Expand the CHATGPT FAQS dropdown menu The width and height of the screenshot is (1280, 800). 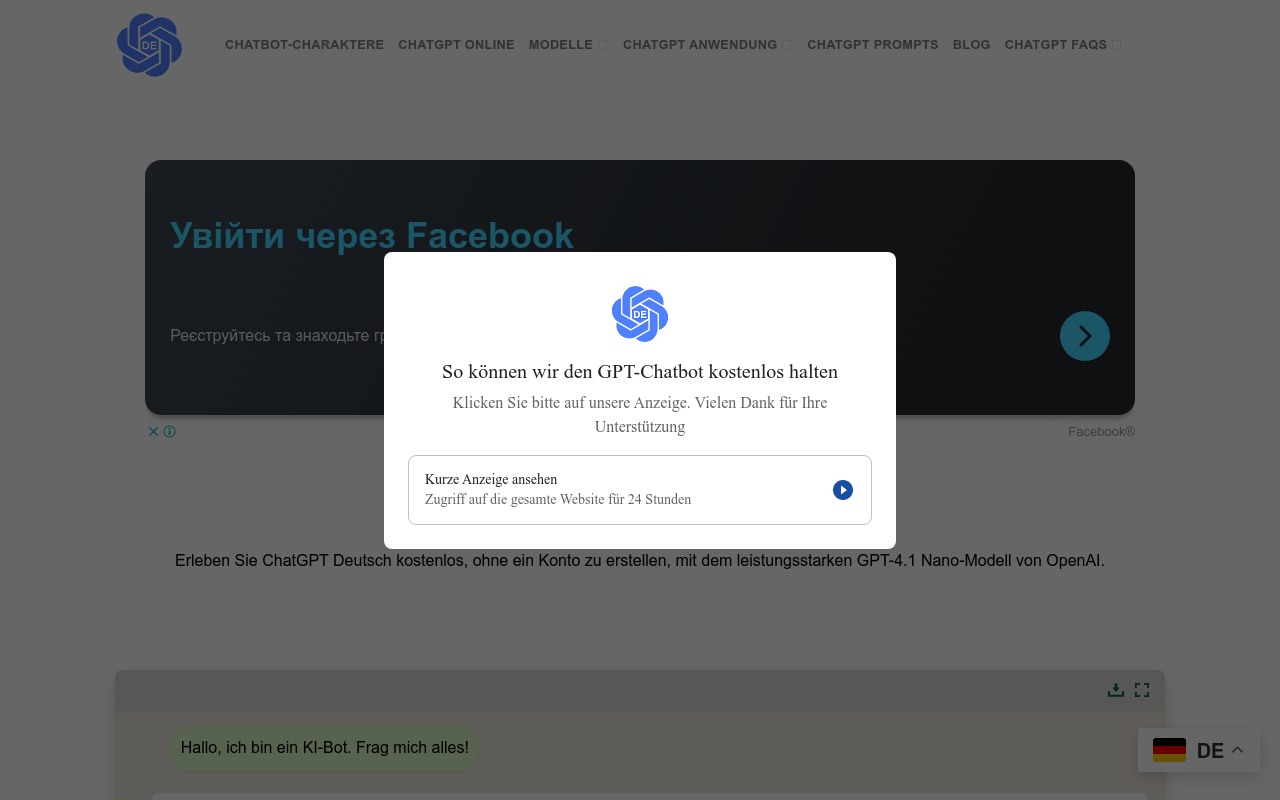(1063, 45)
